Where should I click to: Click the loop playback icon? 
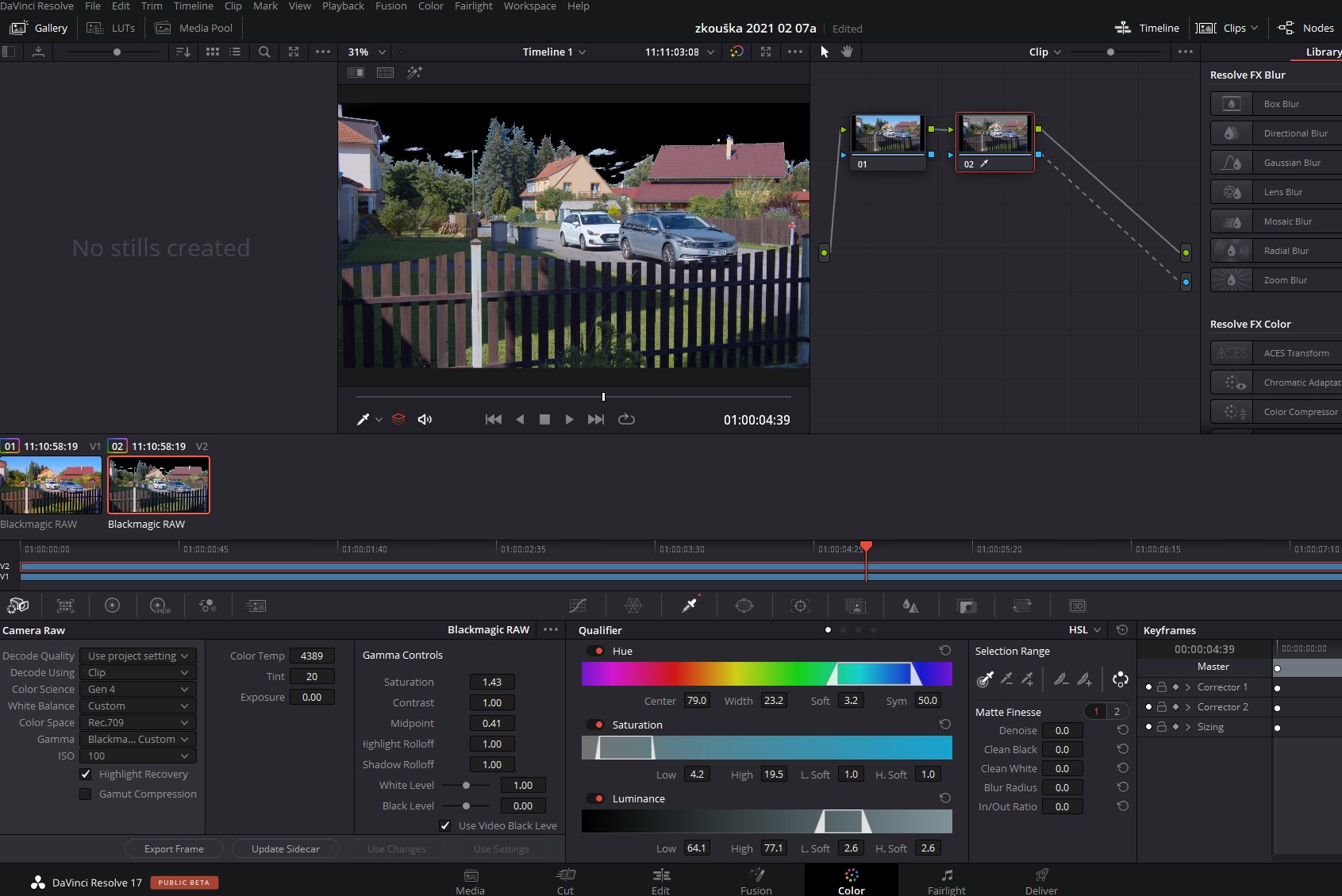626,419
